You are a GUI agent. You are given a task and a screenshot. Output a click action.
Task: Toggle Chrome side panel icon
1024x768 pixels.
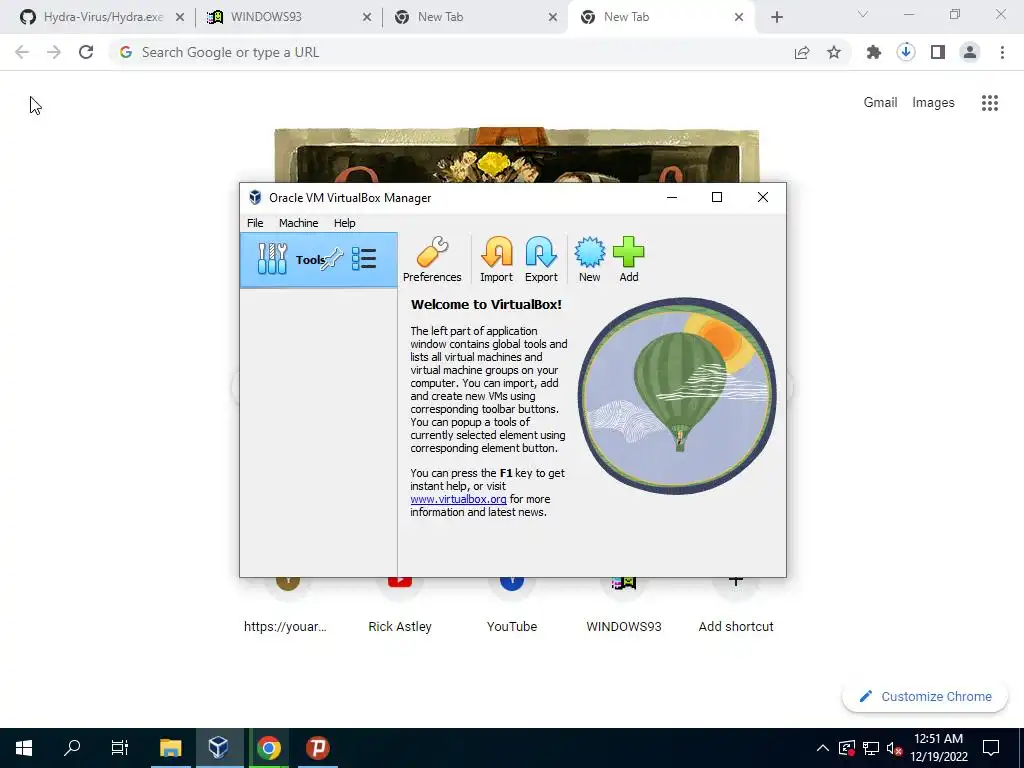point(938,52)
